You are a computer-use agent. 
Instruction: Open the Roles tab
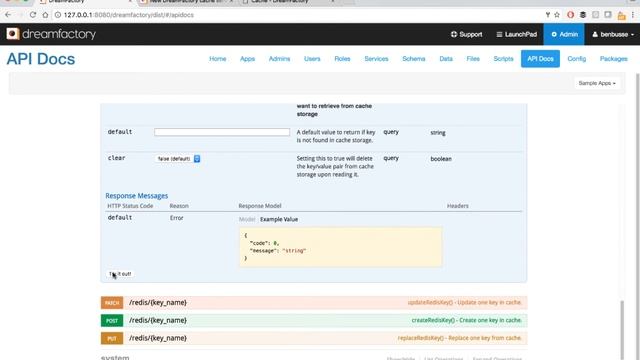click(342, 59)
